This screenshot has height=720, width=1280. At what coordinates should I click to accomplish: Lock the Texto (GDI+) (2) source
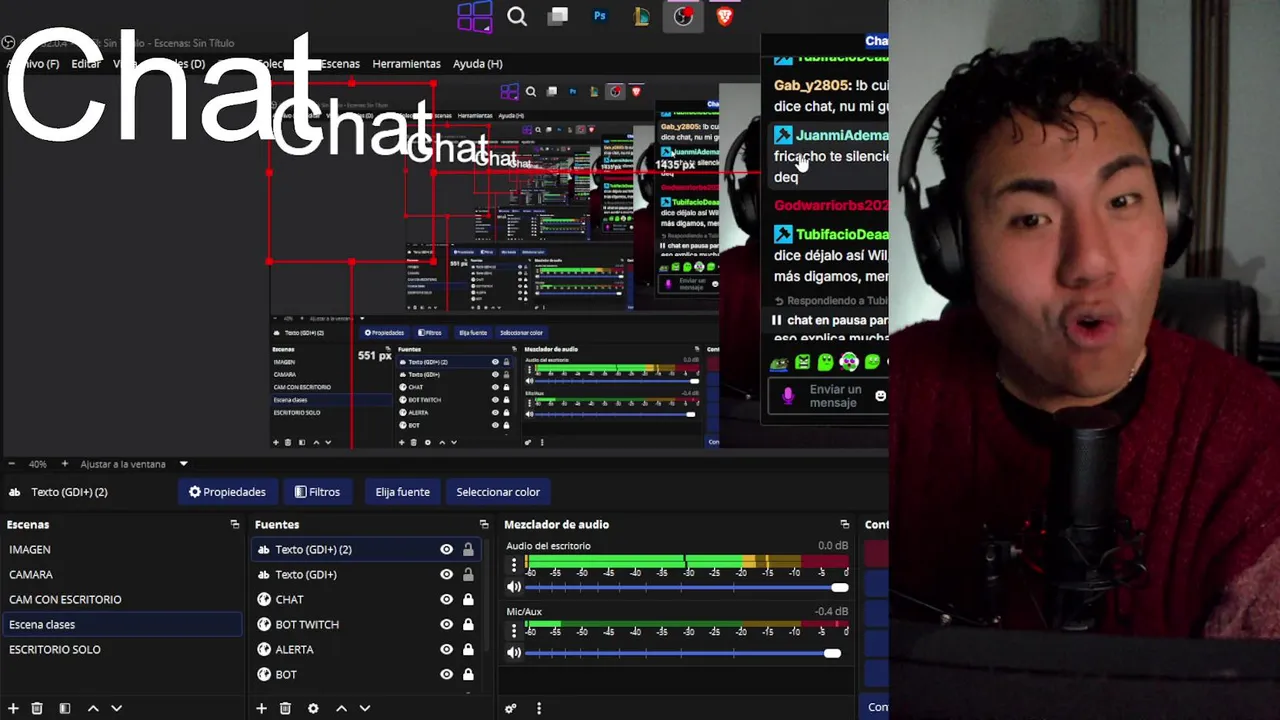coord(468,549)
